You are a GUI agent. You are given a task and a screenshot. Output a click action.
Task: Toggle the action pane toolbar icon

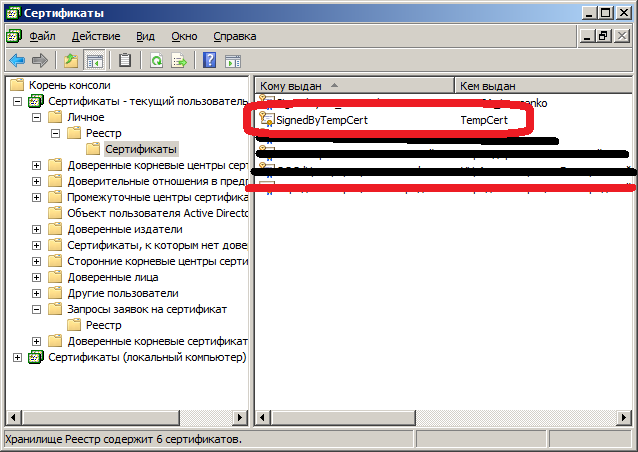[x=233, y=61]
